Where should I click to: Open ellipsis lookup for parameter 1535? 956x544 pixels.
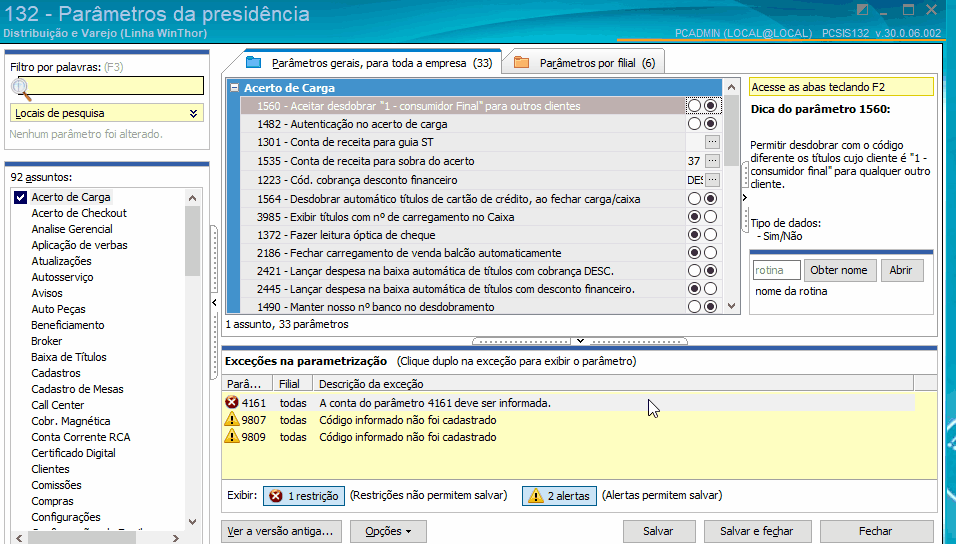point(712,161)
